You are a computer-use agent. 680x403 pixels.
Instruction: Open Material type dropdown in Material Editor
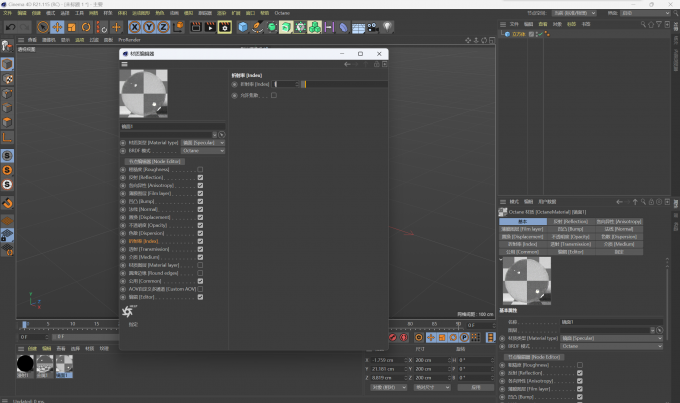pos(203,143)
